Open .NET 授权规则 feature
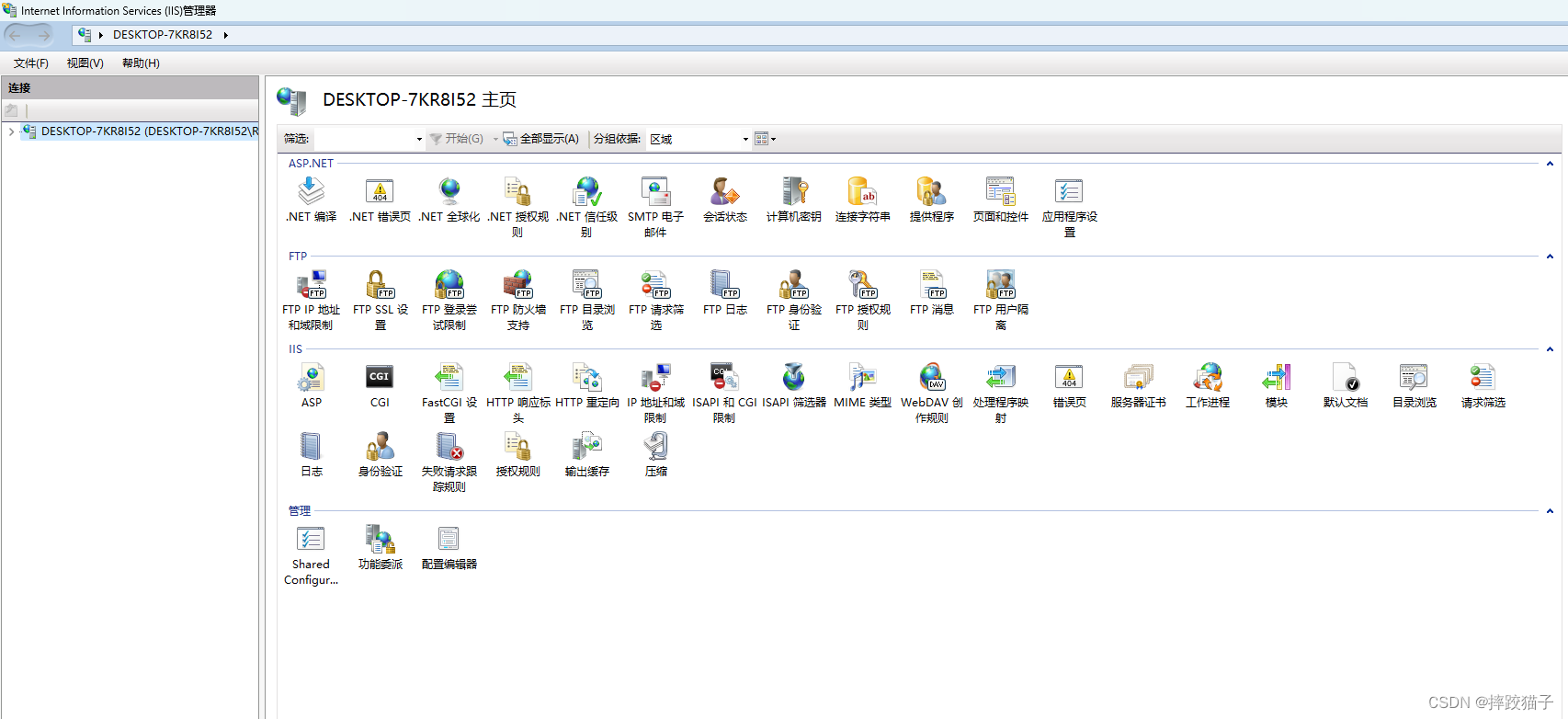Image resolution: width=1568 pixels, height=719 pixels. 517,207
